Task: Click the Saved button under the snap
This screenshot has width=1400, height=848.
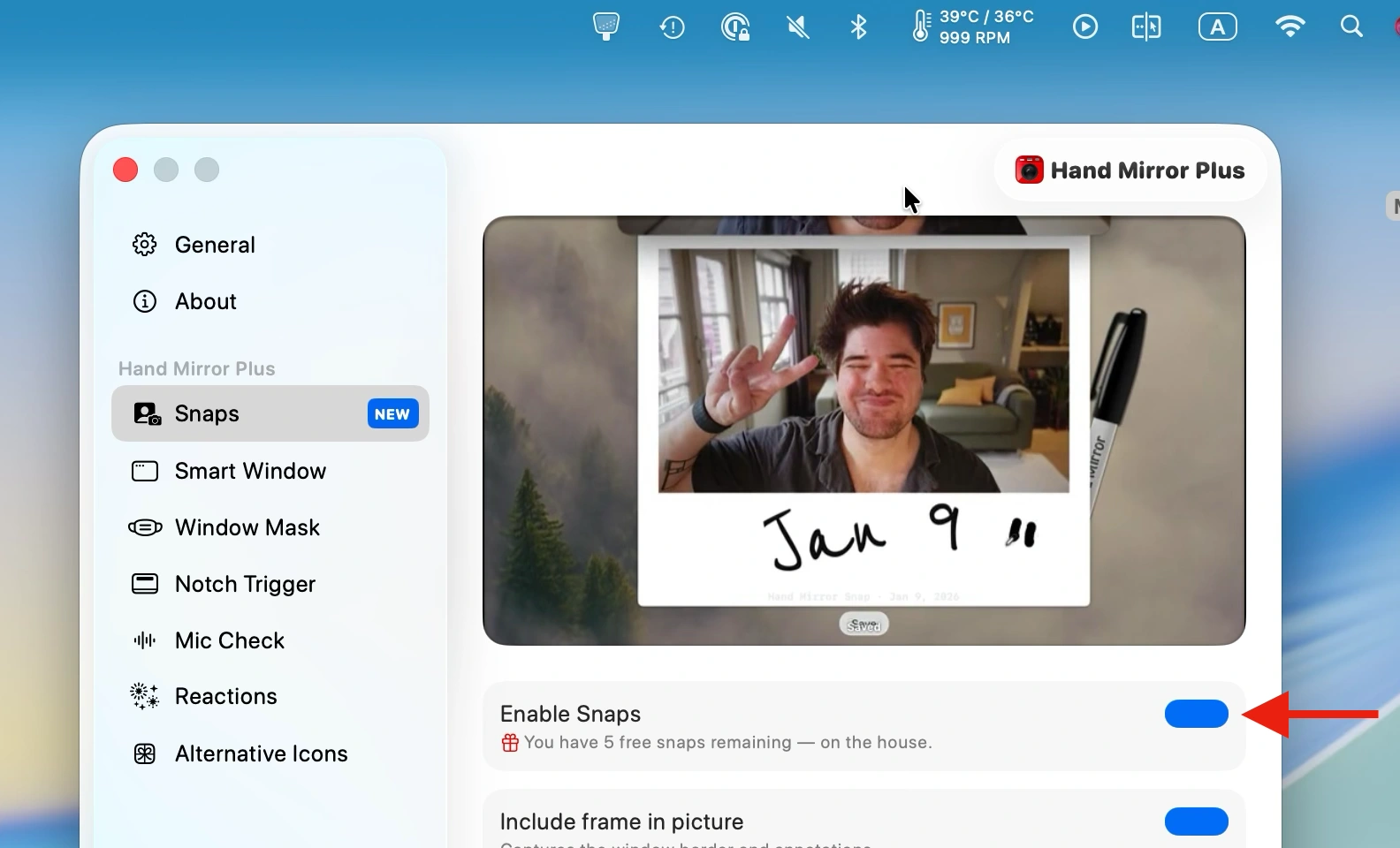Action: [x=864, y=625]
